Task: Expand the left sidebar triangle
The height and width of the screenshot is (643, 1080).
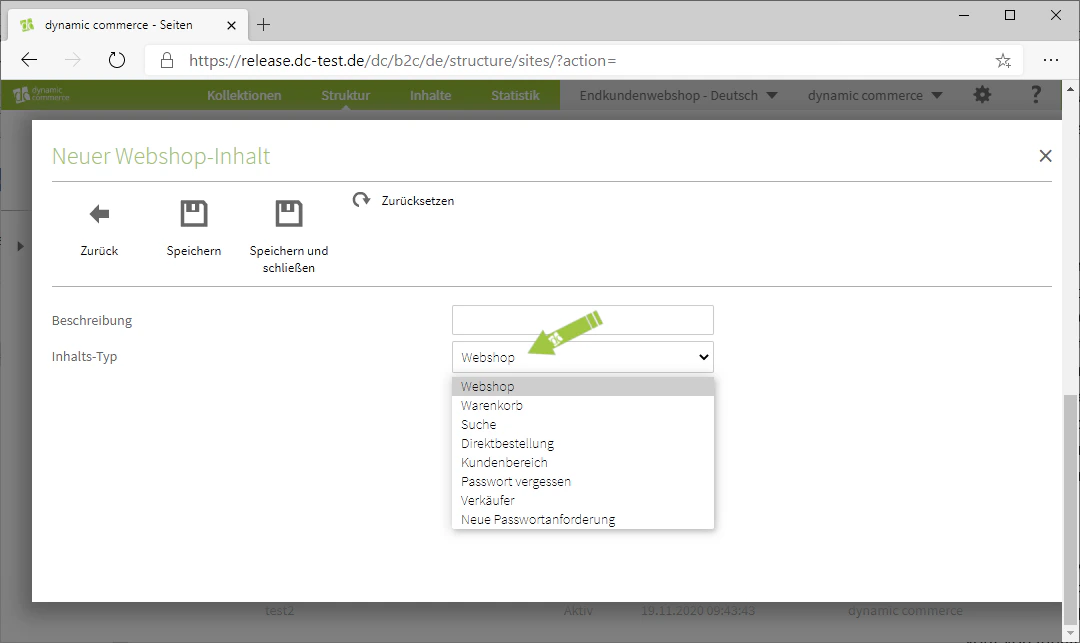Action: 20,246
